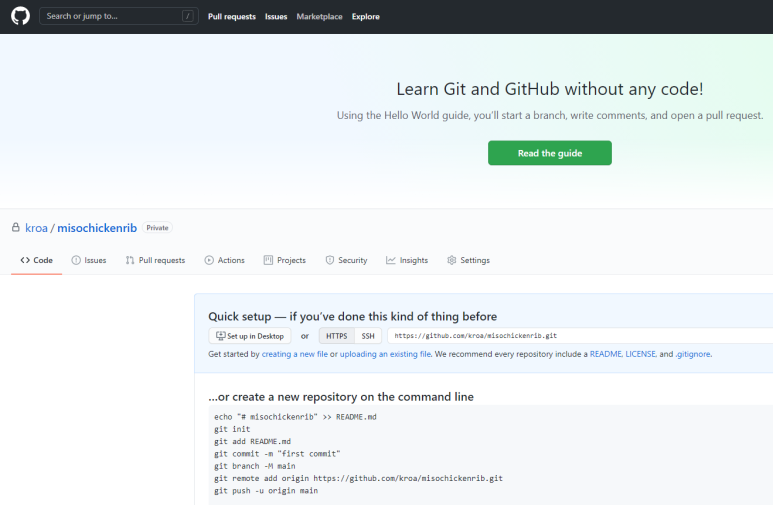The image size is (773, 505).
Task: Open the LICENSE recommendation link
Action: (640, 354)
